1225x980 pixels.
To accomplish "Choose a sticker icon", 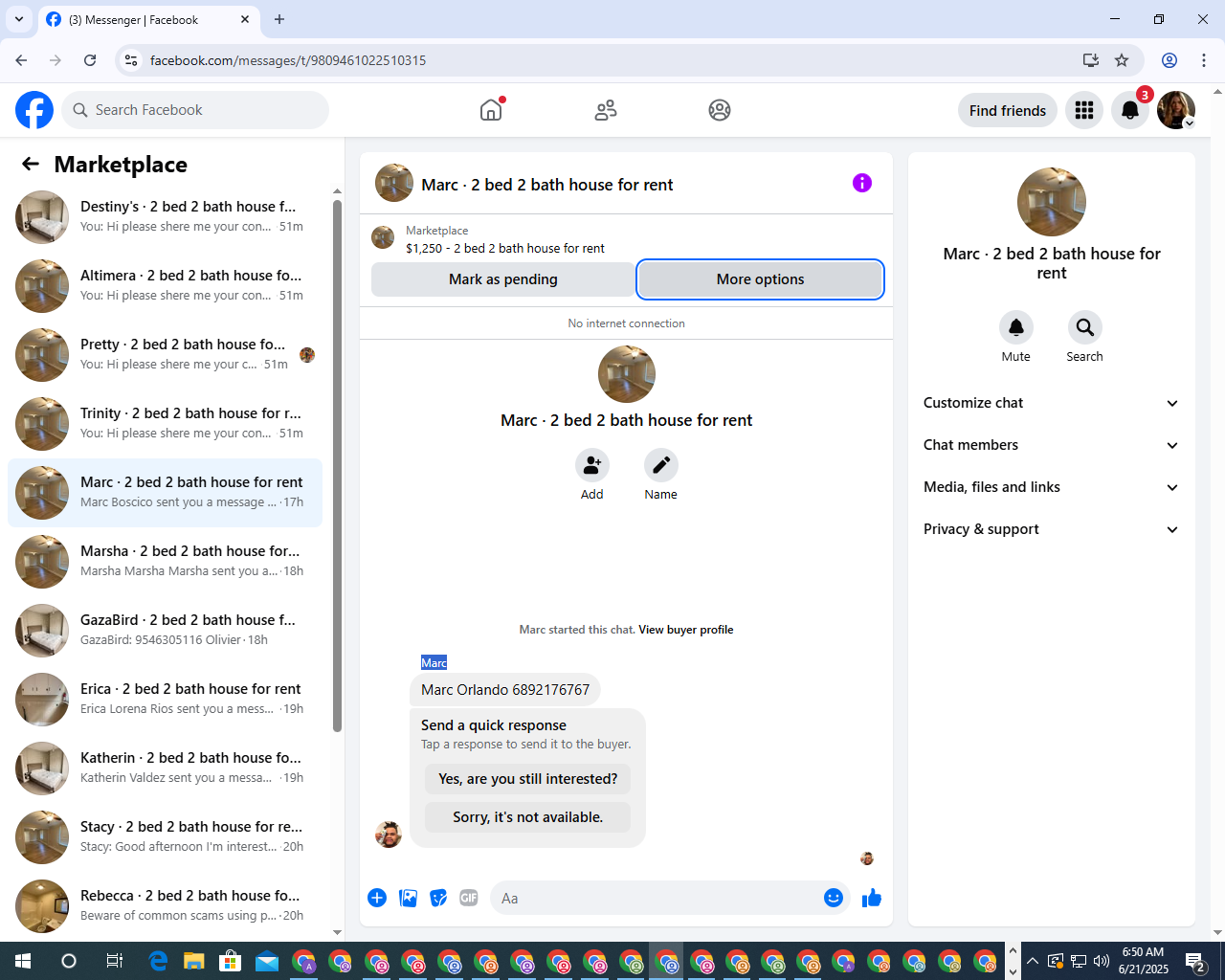I will 438,898.
